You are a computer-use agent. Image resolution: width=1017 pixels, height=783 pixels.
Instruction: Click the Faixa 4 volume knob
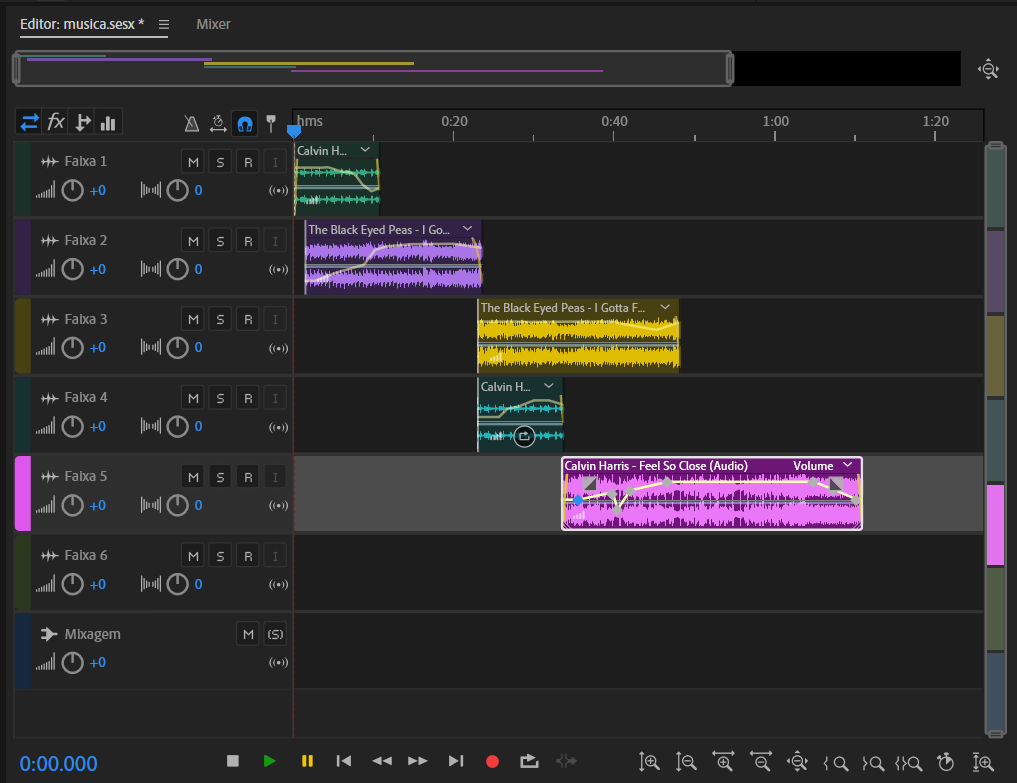[x=72, y=427]
